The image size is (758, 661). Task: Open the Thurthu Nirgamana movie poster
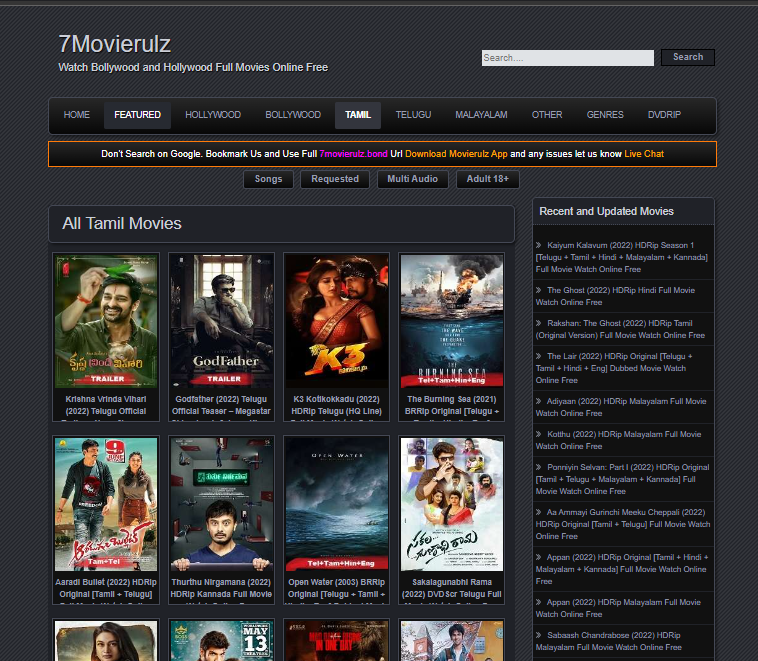[221, 504]
